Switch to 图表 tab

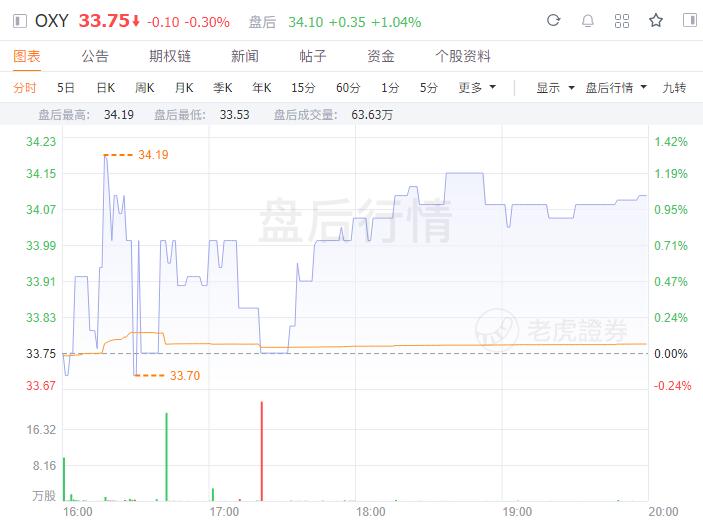point(27,56)
